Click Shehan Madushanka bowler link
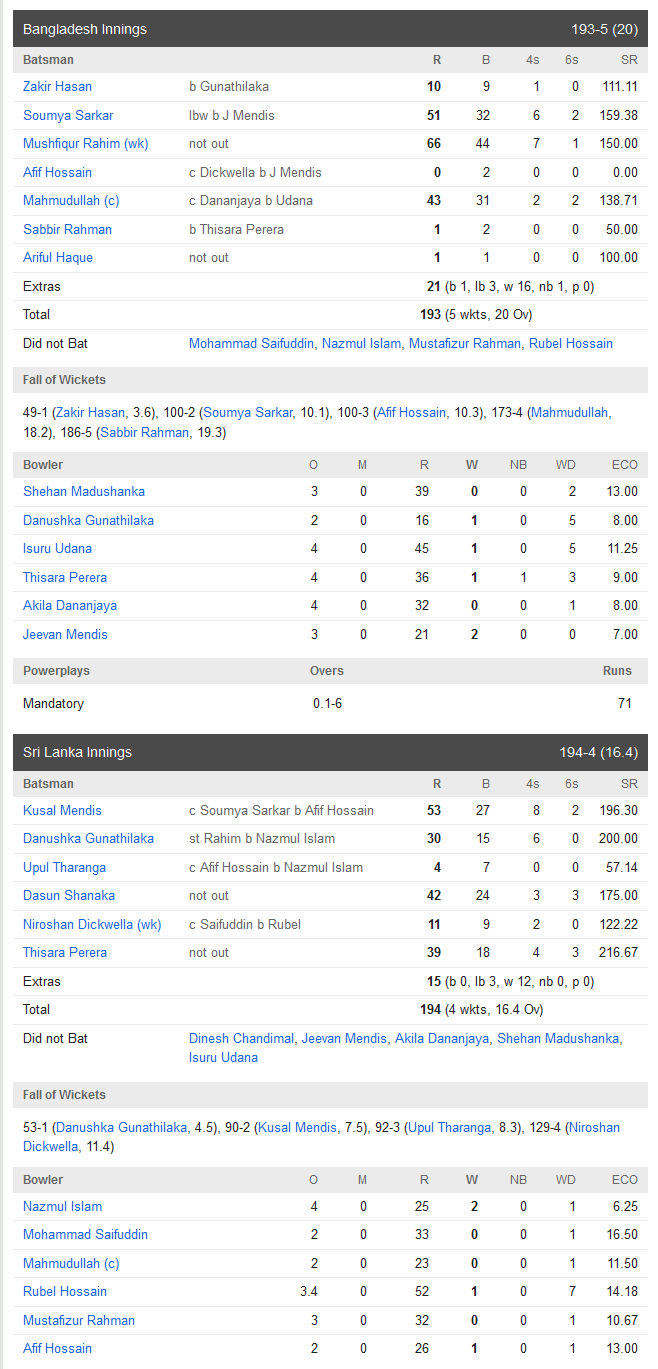Screen dimensions: 658x1369 point(84,492)
